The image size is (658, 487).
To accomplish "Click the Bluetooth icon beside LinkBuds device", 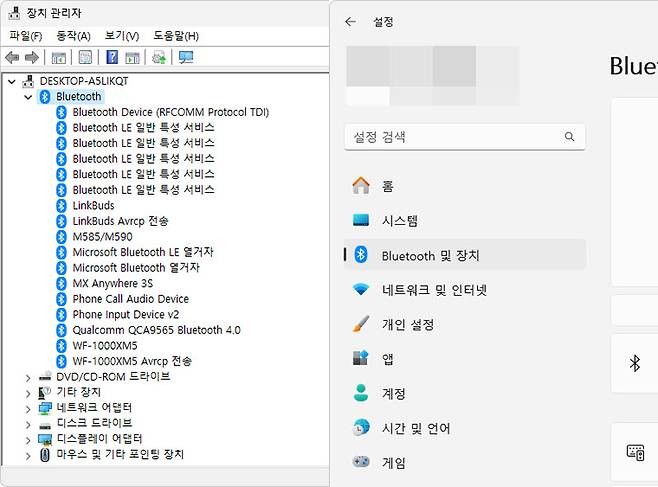I will point(61,206).
